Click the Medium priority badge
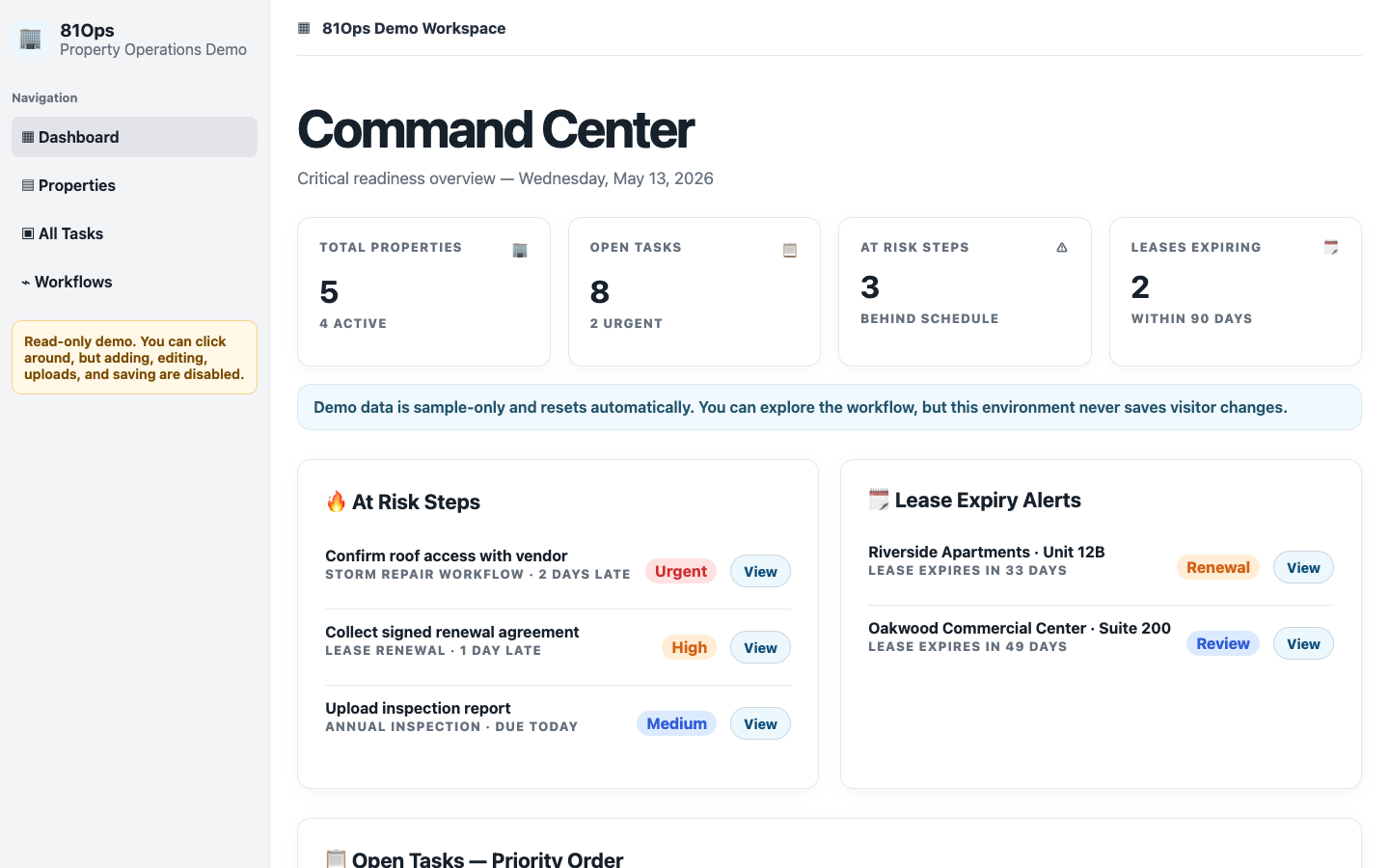Screen dimensions: 1389x868 click(676, 723)
